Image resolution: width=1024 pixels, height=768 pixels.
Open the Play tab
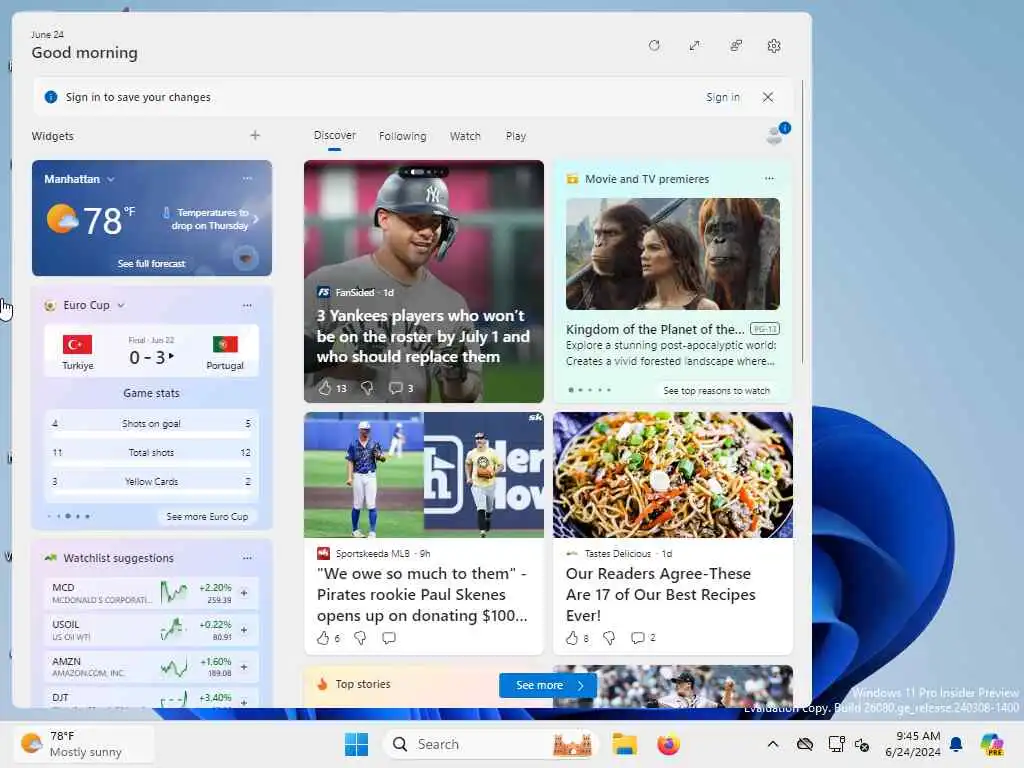pos(515,136)
